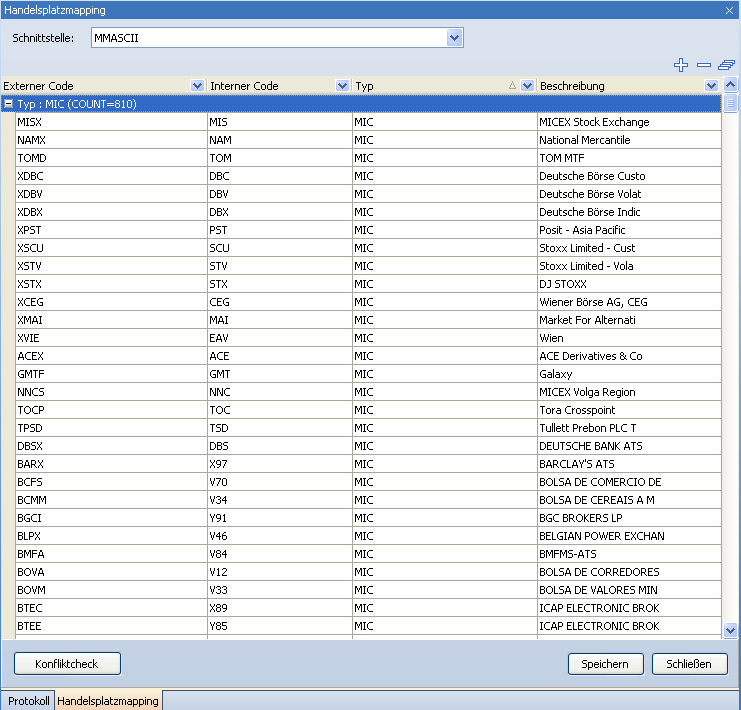Open the Schnittstelle dropdown
The height and width of the screenshot is (710, 741).
pyautogui.click(x=454, y=38)
